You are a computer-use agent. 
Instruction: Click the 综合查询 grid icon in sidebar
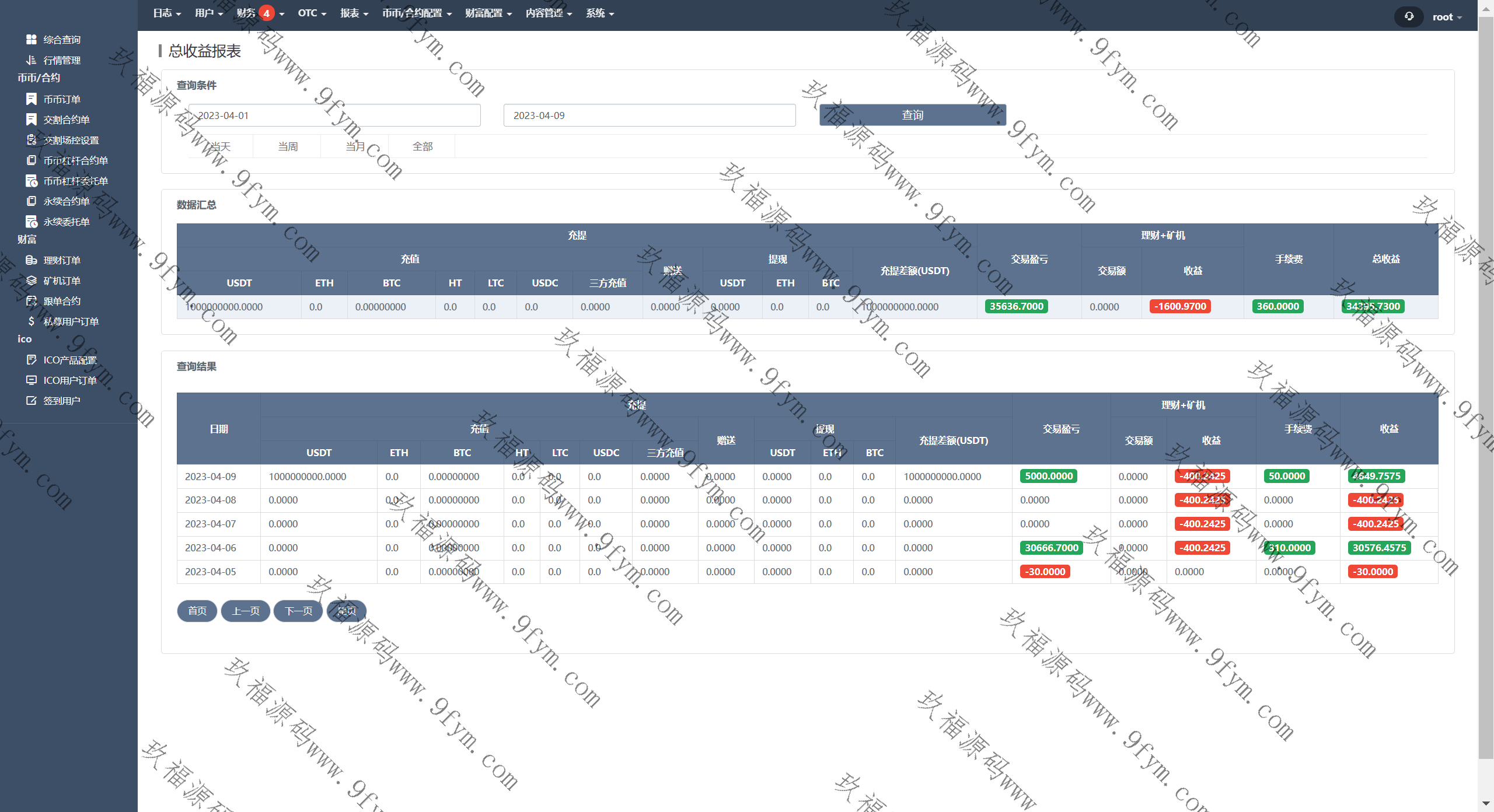(32, 40)
